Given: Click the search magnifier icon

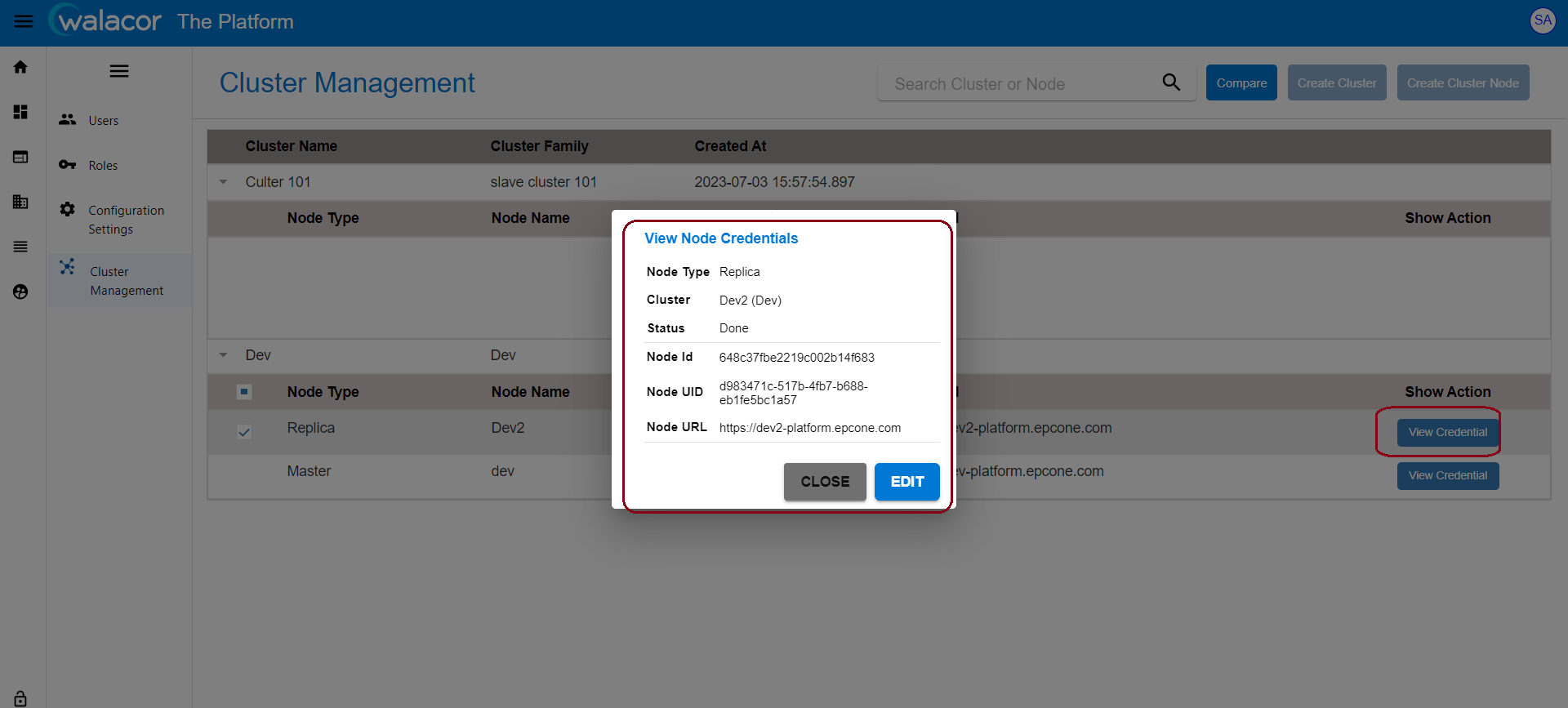Looking at the screenshot, I should (1171, 82).
